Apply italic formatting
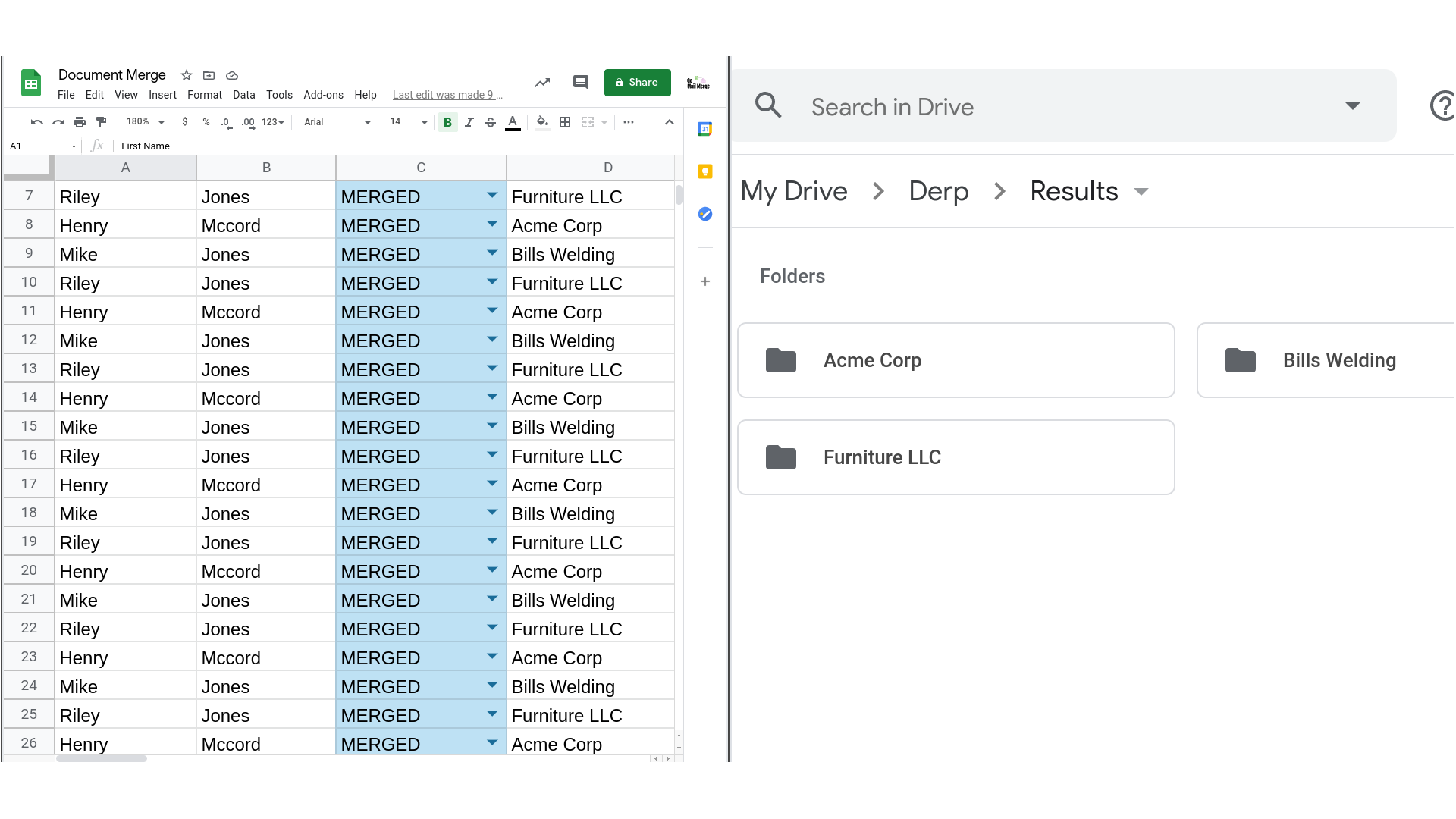The width and height of the screenshot is (1456, 819). [x=469, y=122]
